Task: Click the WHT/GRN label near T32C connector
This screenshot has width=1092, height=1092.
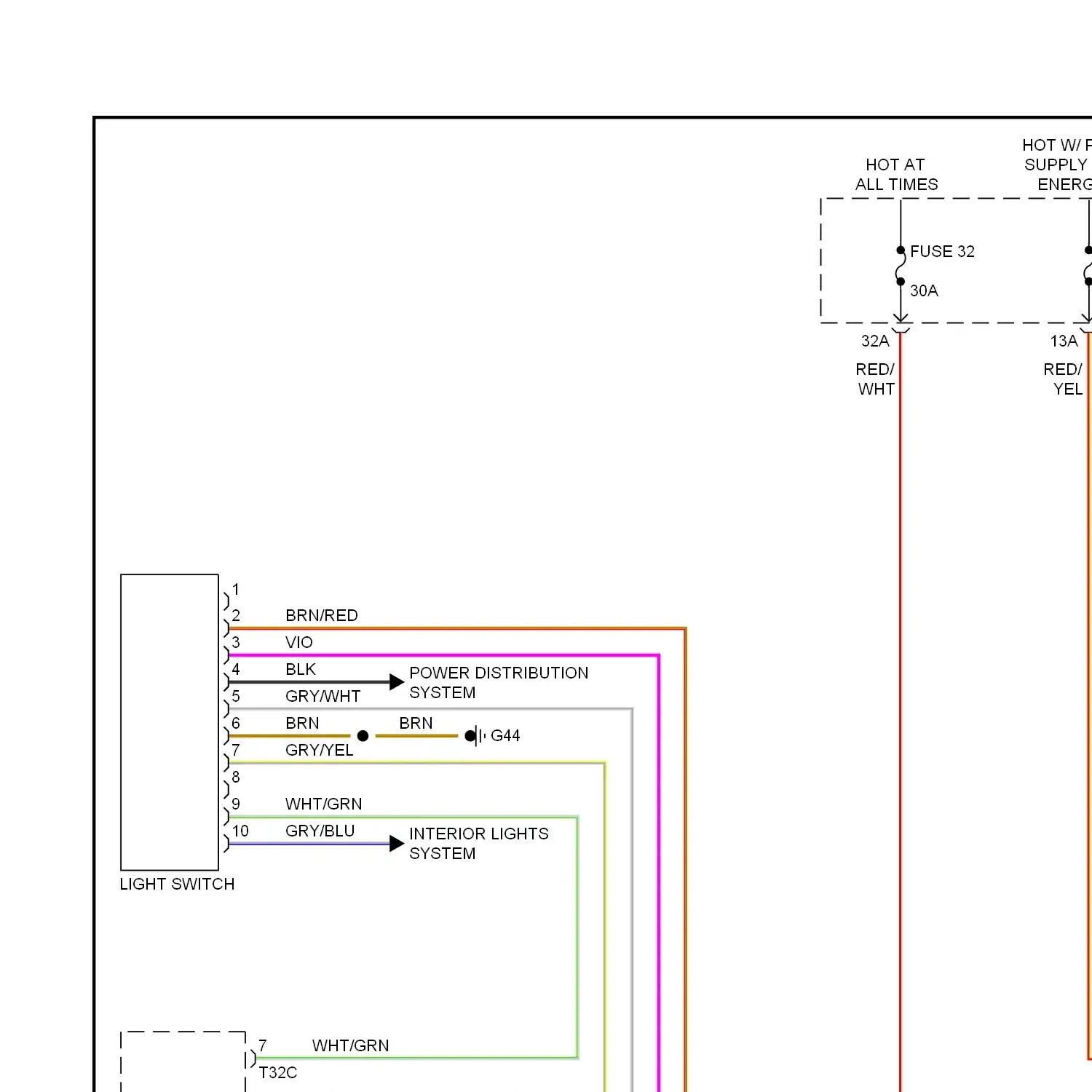Action: point(351,1045)
